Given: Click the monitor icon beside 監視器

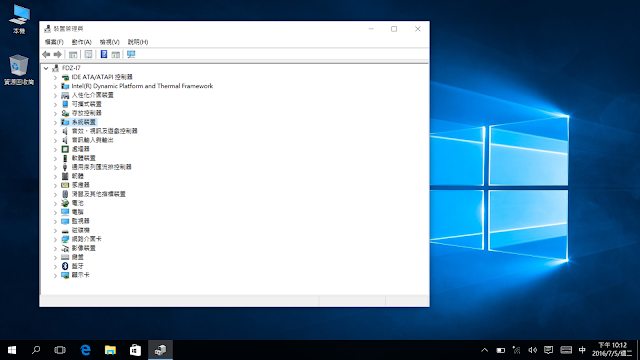Looking at the screenshot, I should [x=65, y=221].
